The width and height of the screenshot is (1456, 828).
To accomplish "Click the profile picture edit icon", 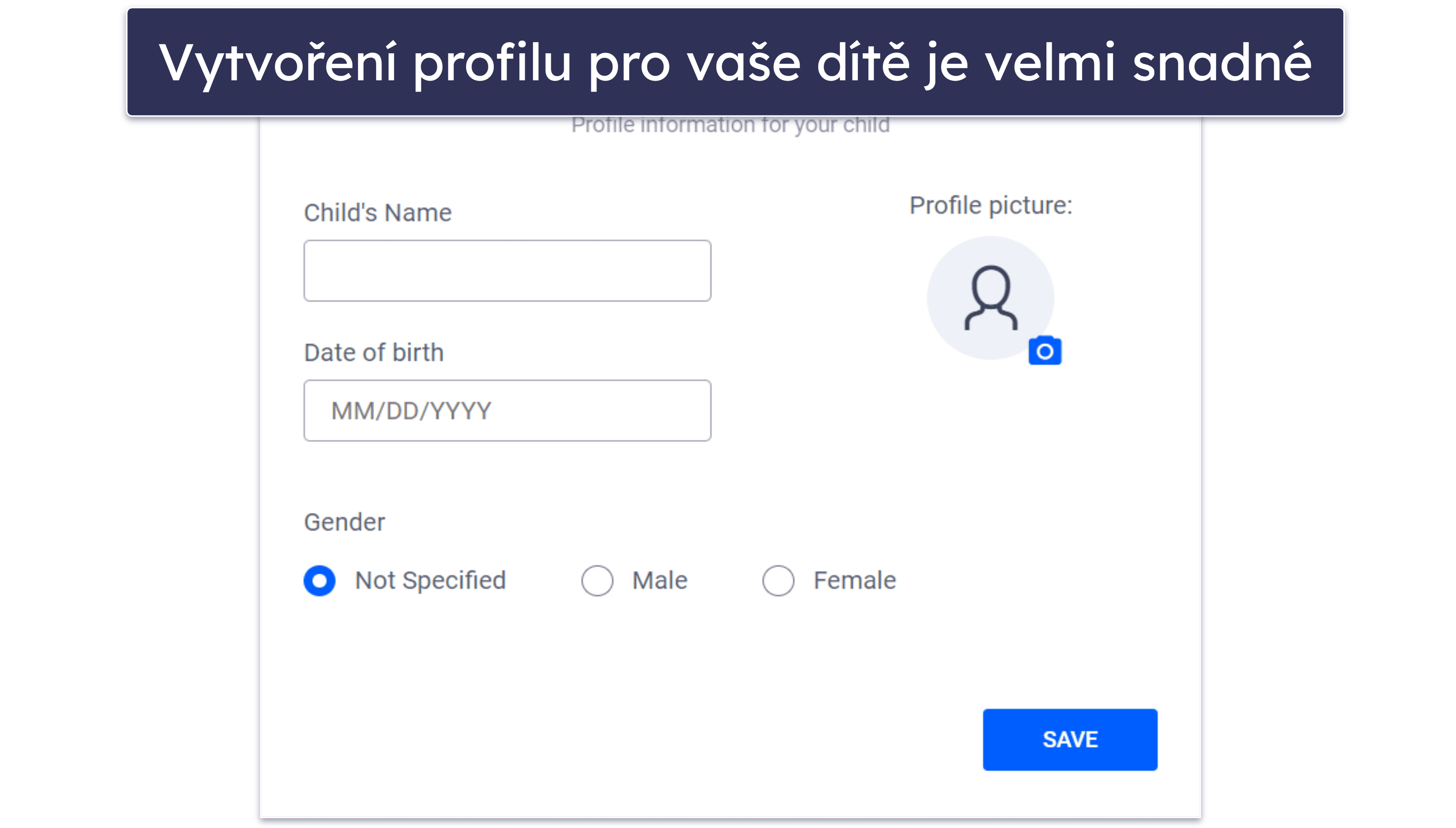I will [x=1046, y=351].
